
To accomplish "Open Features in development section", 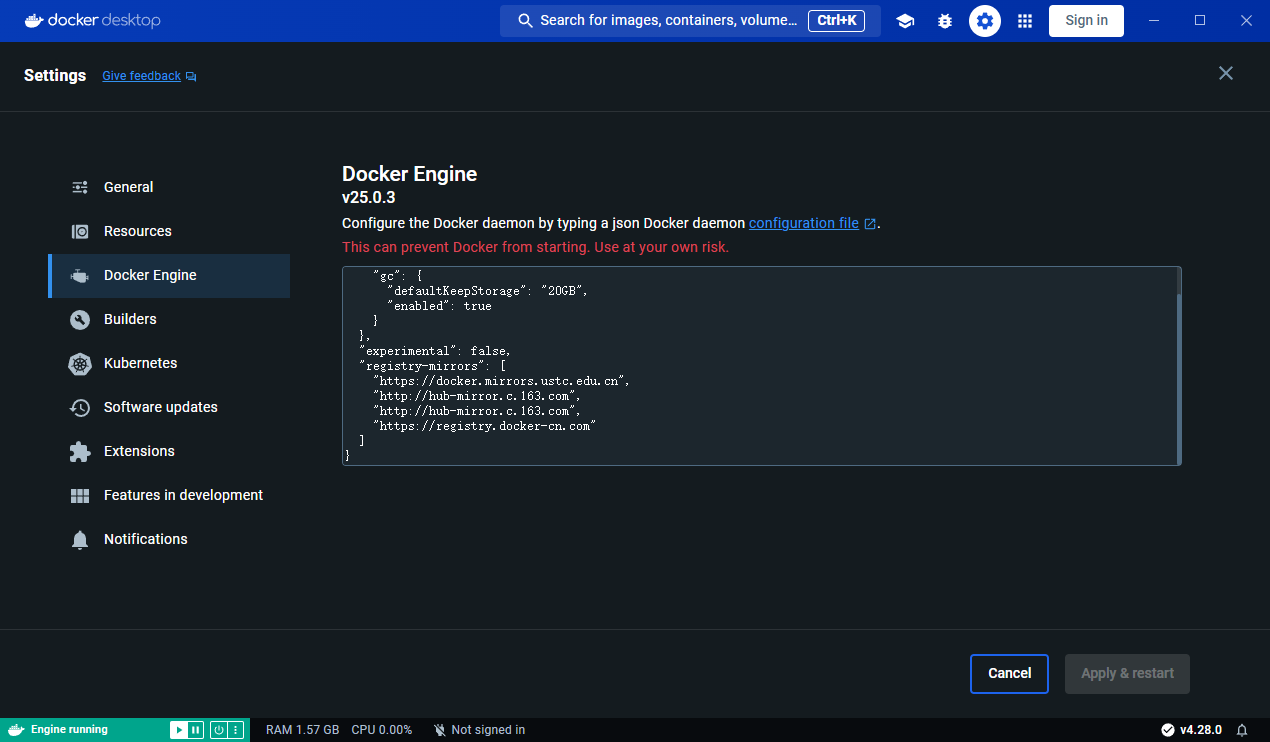I will (169, 495).
